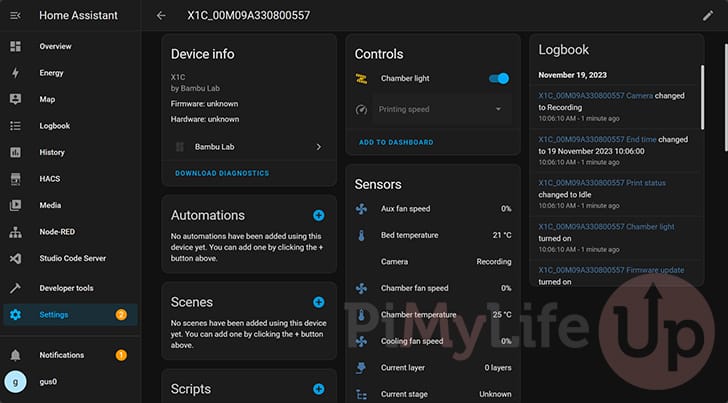The height and width of the screenshot is (403, 728).
Task: Toggle the Chamber light switch
Action: (x=499, y=78)
